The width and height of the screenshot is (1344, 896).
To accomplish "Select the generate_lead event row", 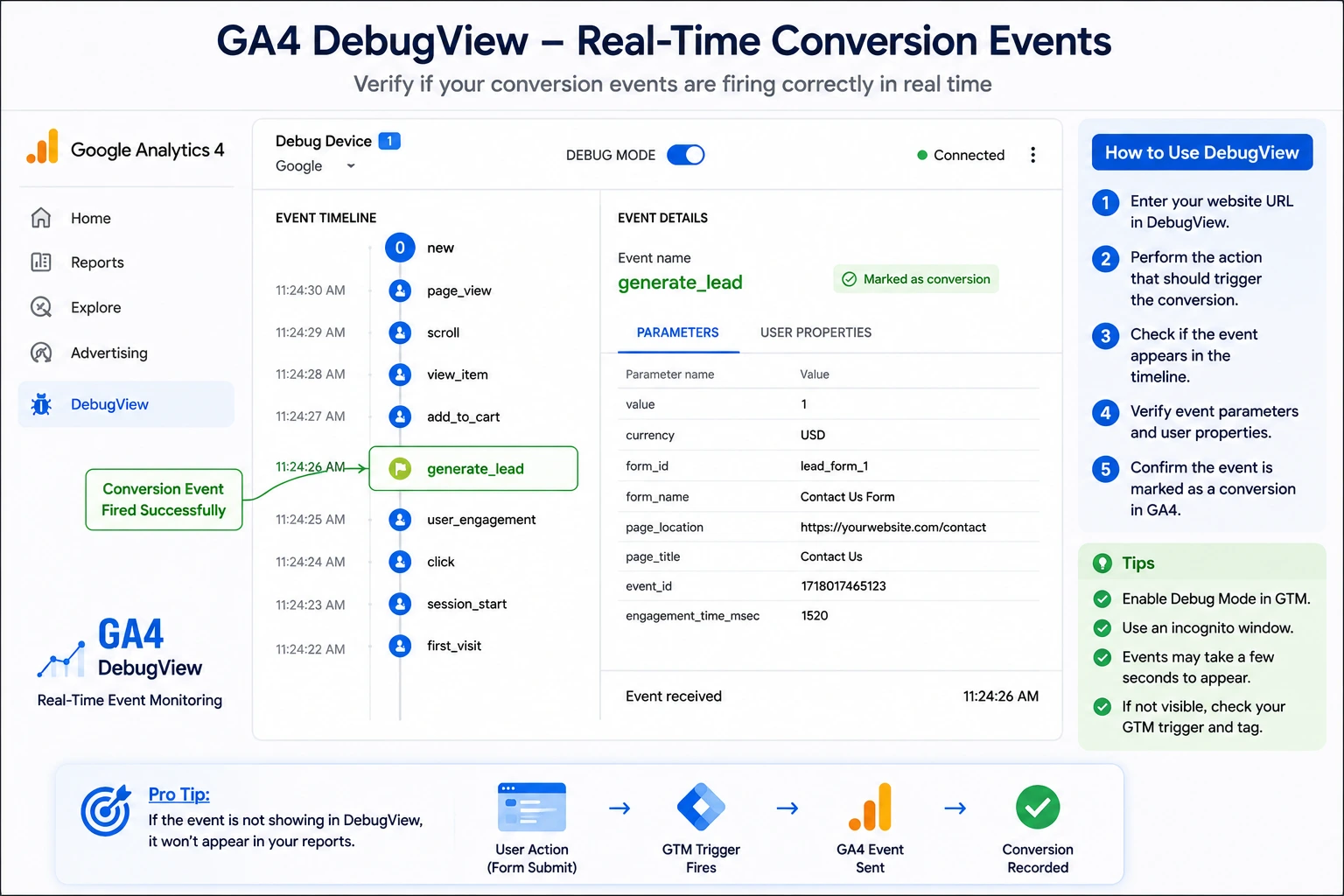I will 473,469.
